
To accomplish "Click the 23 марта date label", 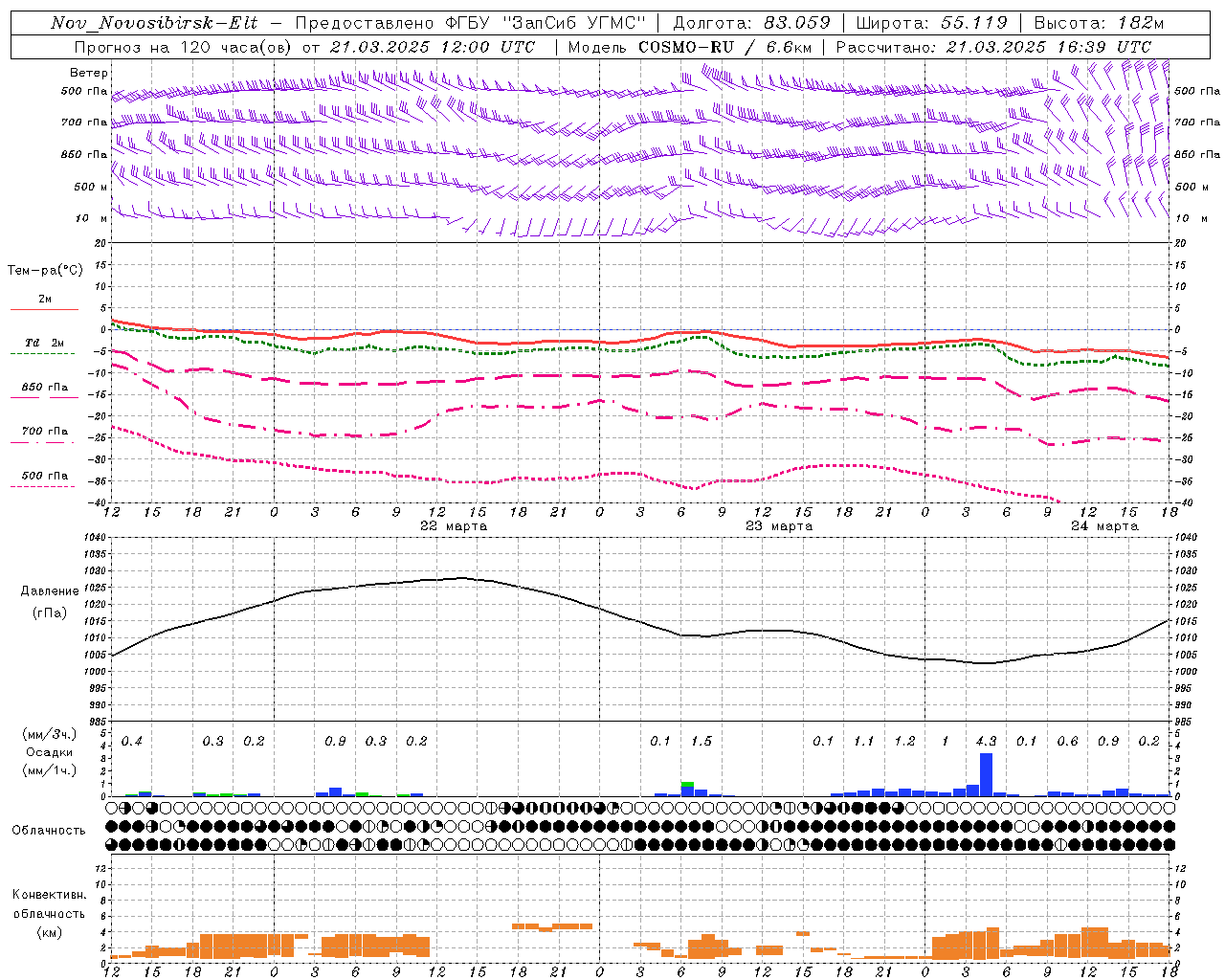I will 779,526.
